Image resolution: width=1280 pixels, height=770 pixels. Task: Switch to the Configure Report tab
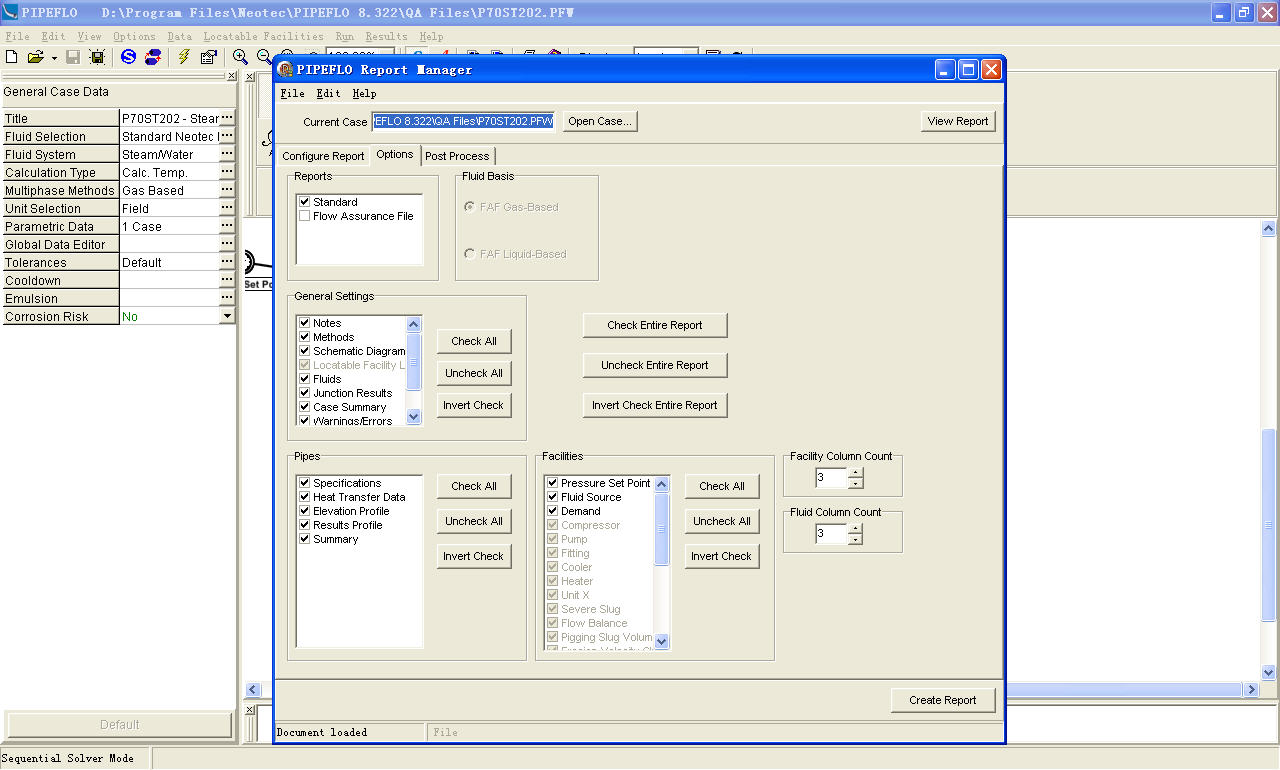pos(323,156)
